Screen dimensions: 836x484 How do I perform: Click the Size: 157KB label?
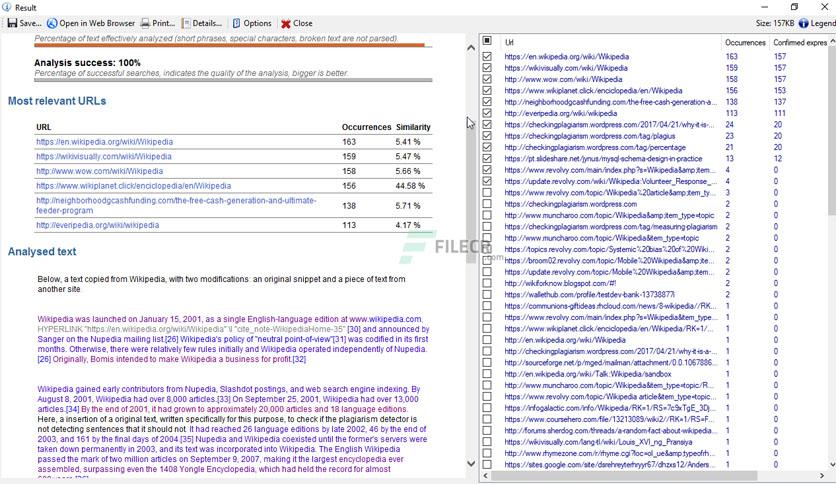[x=775, y=23]
